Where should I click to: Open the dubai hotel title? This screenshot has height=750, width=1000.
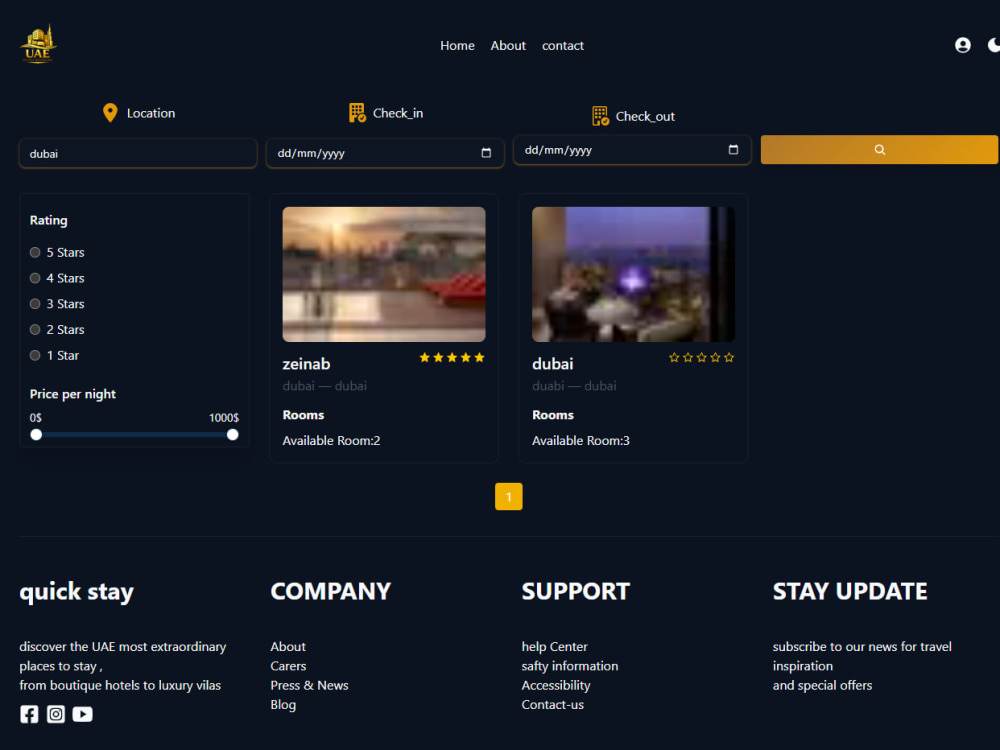tap(552, 364)
